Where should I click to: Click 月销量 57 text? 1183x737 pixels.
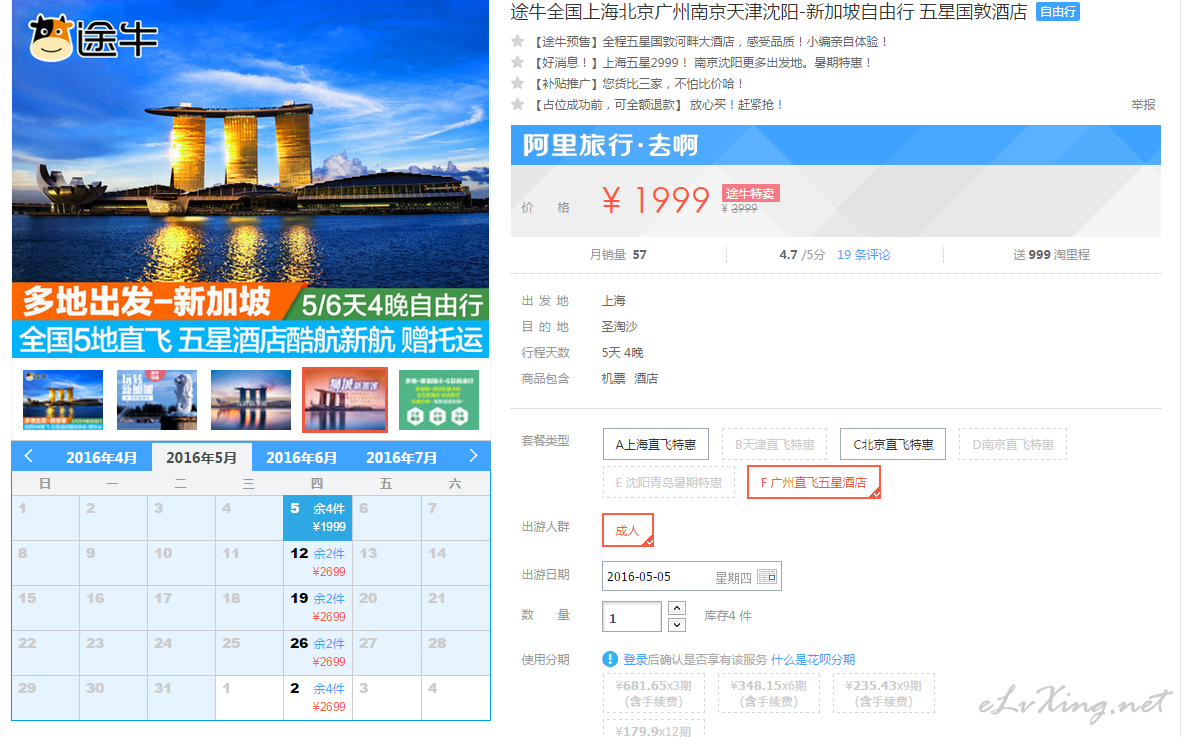618,255
